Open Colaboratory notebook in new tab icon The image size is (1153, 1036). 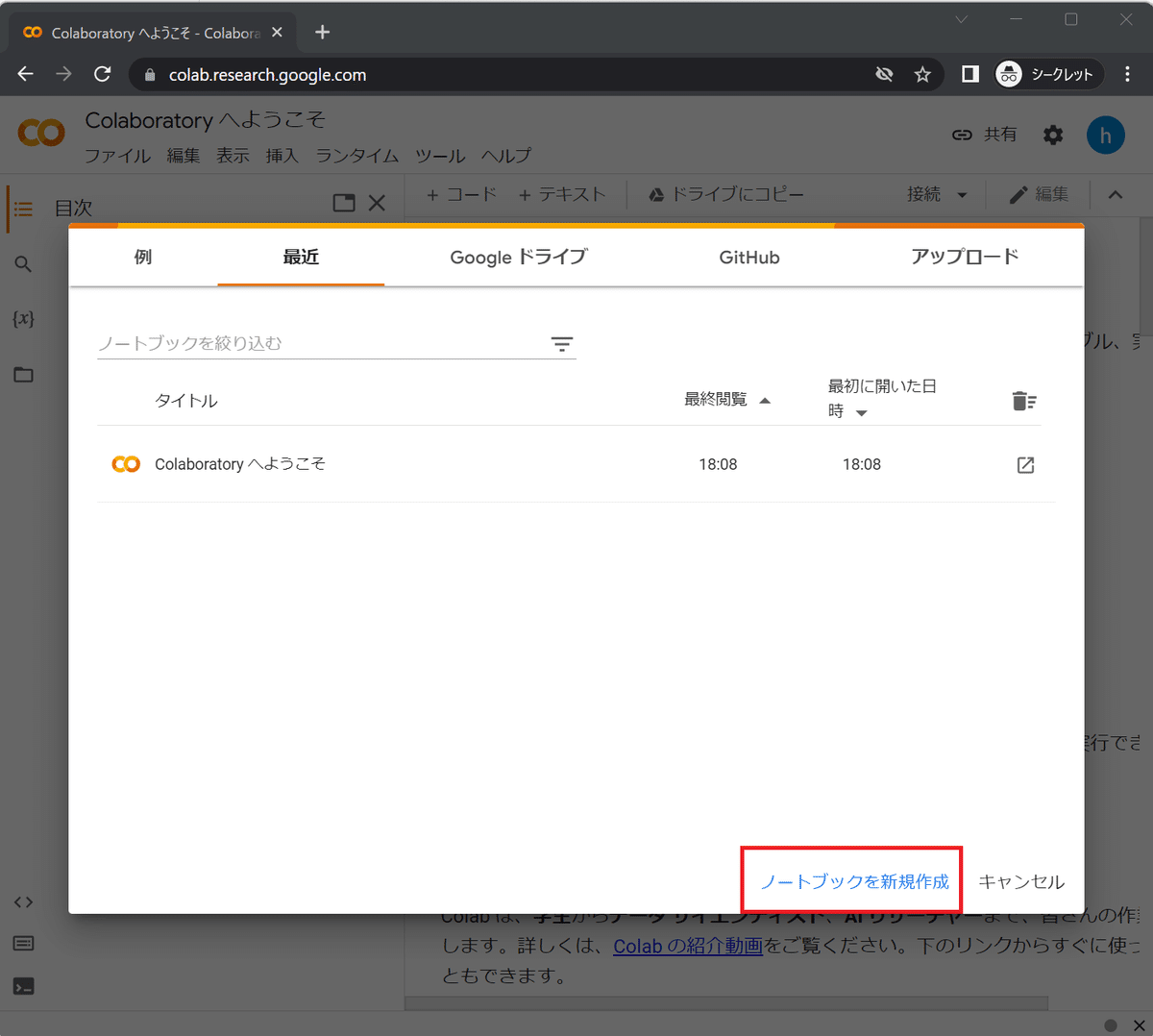point(1025,465)
